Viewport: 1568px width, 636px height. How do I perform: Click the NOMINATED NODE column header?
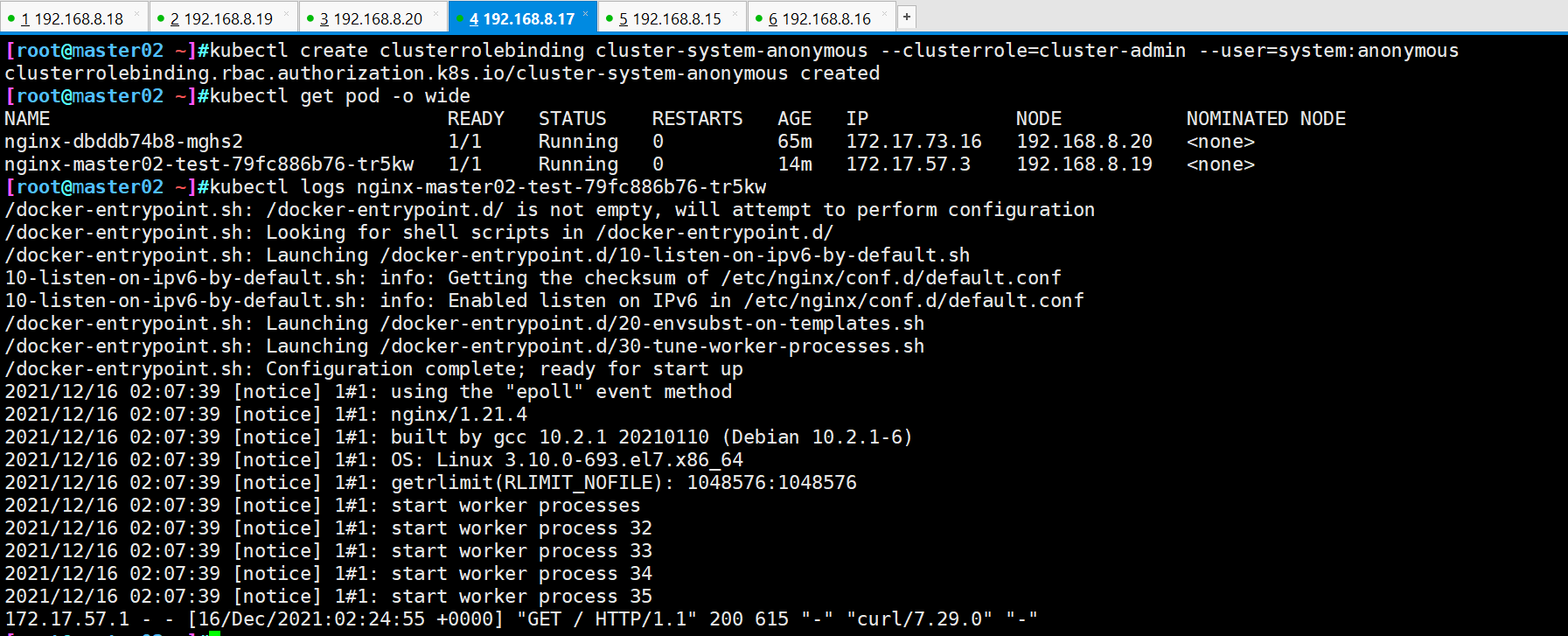[x=1265, y=119]
